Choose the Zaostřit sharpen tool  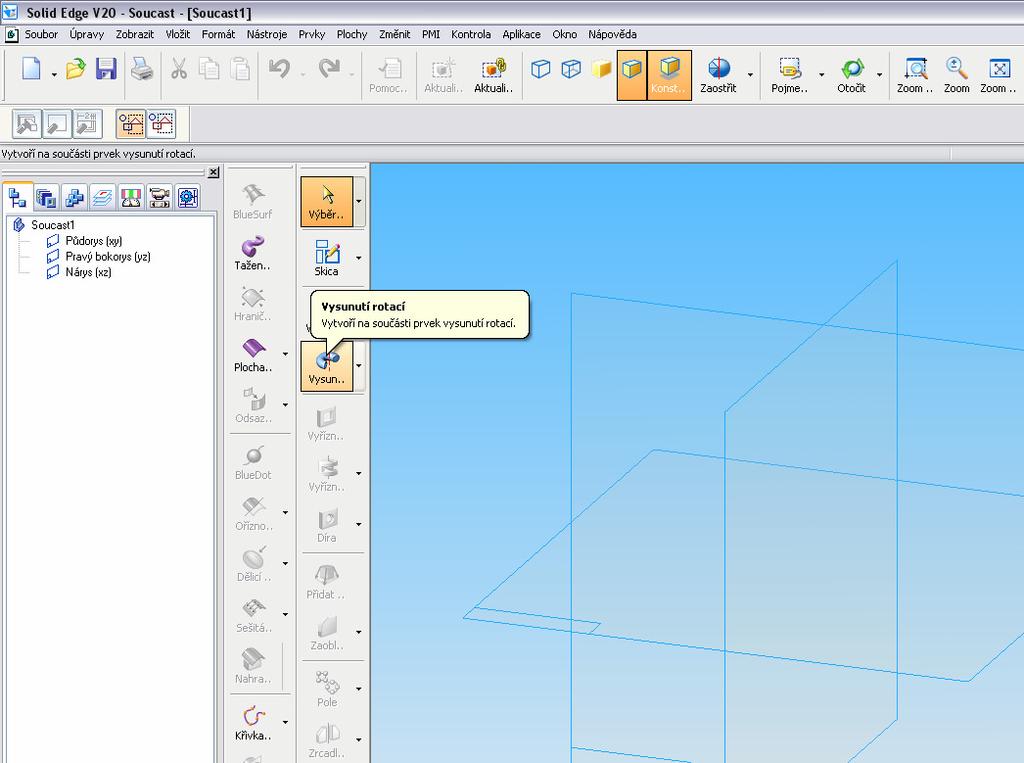coord(718,75)
